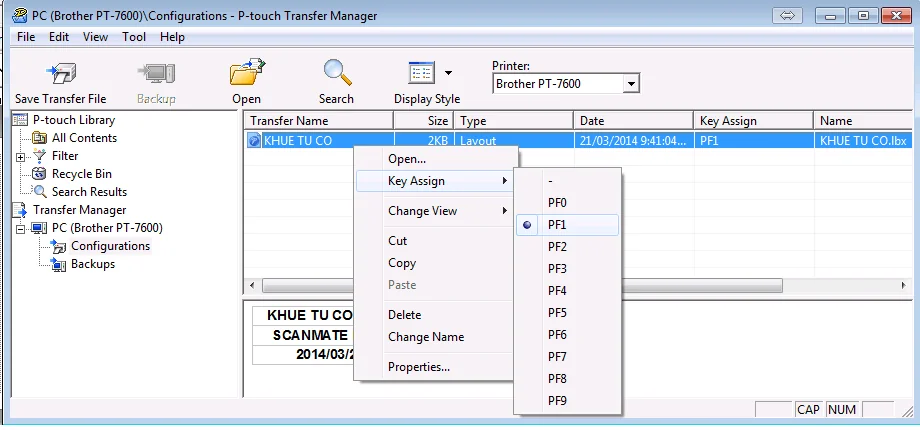
Task: Choose Properties... from context menu
Action: point(418,367)
